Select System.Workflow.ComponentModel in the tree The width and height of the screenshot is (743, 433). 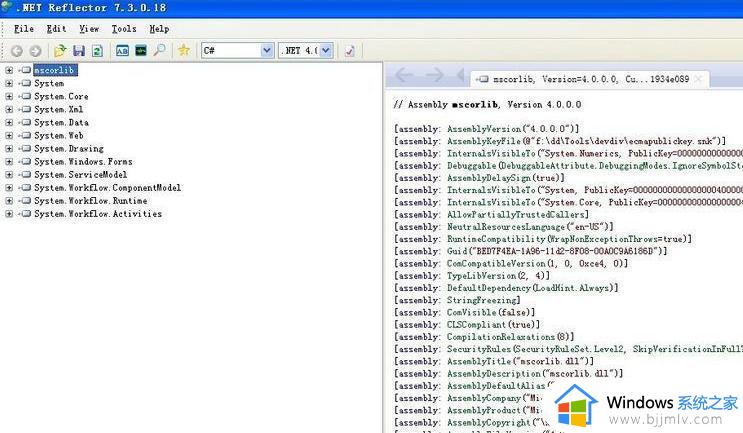[108, 188]
